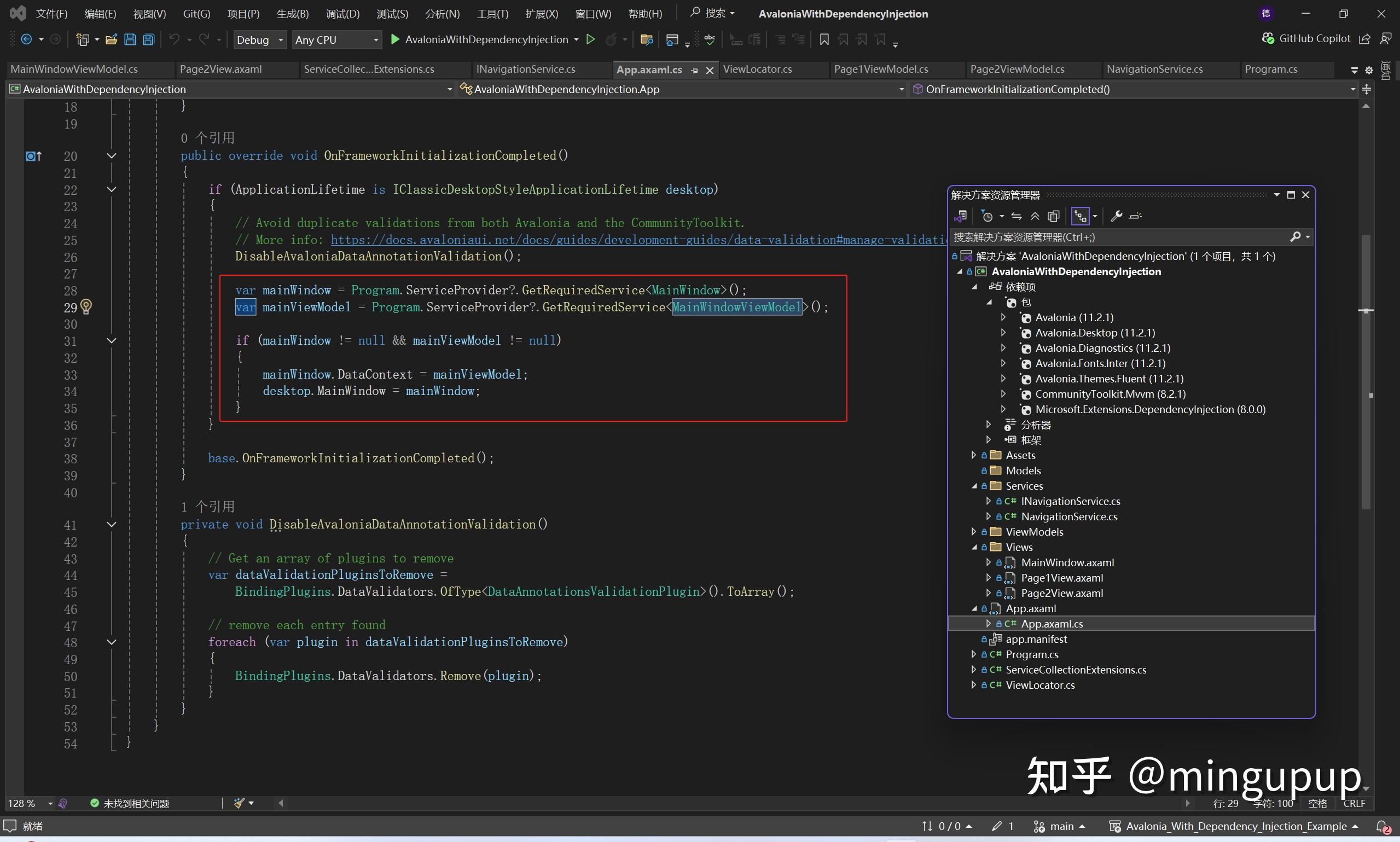Image resolution: width=1400 pixels, height=842 pixels.
Task: Toggle pin on App.axaml.cs tab
Action: pos(694,71)
